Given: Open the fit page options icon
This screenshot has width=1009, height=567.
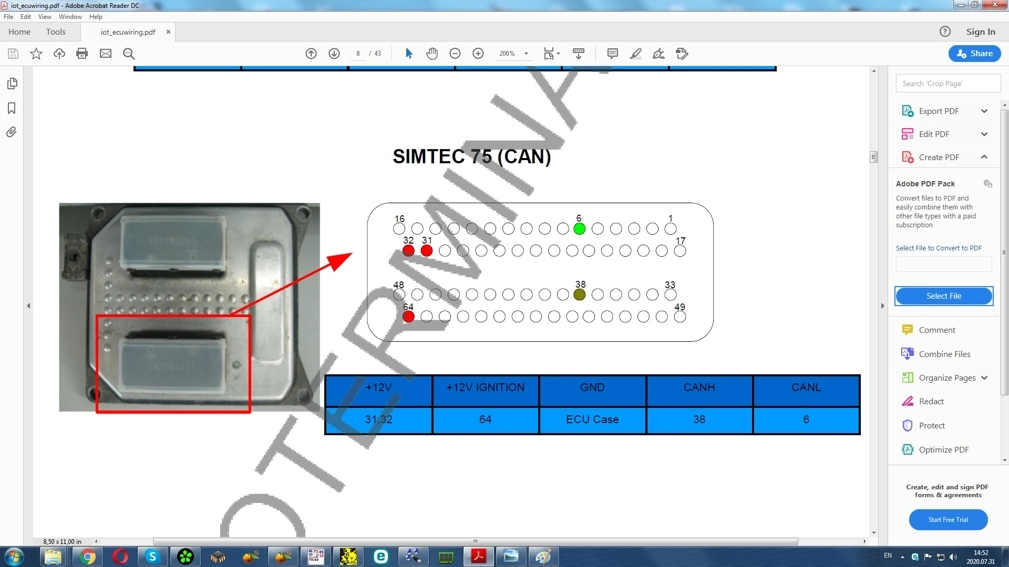Looking at the screenshot, I should [551, 53].
